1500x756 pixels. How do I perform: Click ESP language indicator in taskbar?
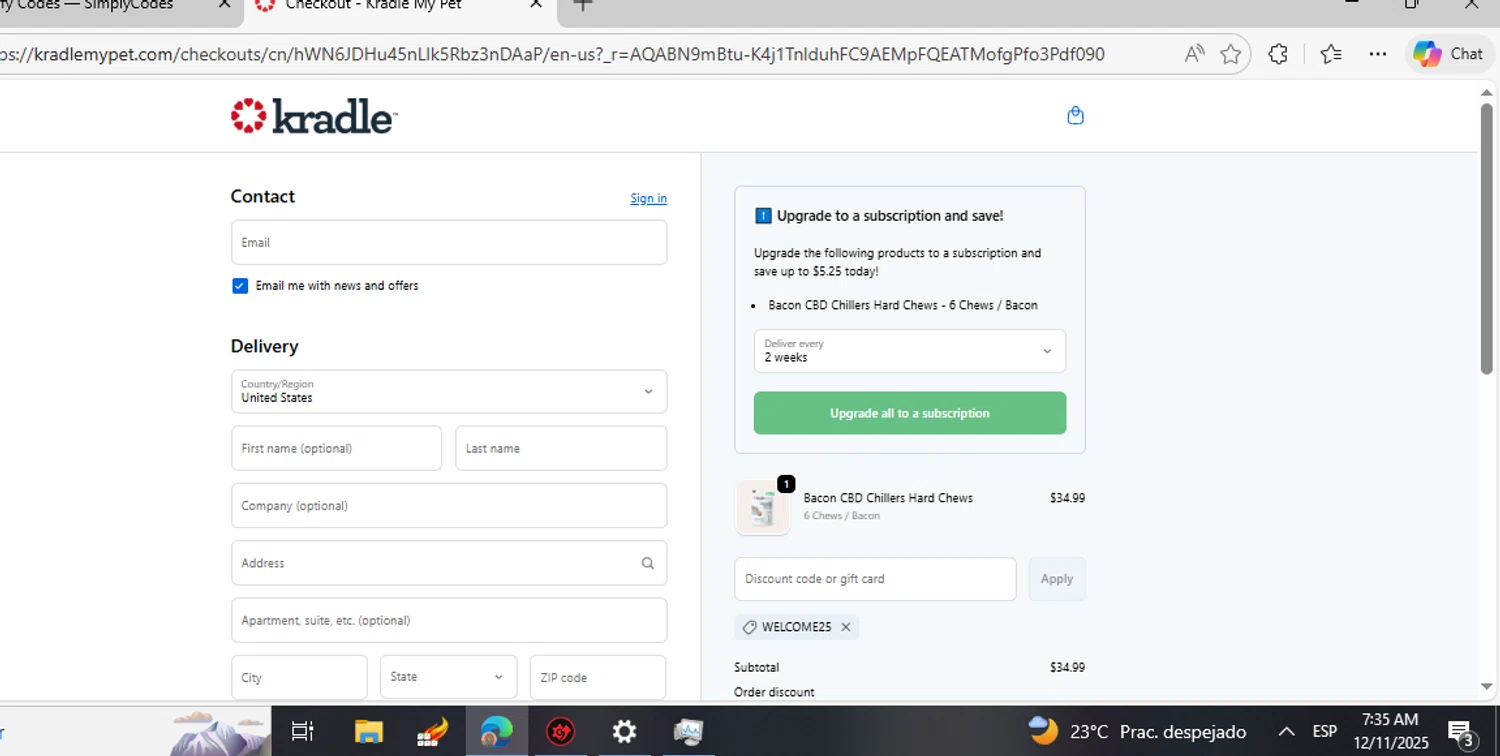click(1324, 732)
